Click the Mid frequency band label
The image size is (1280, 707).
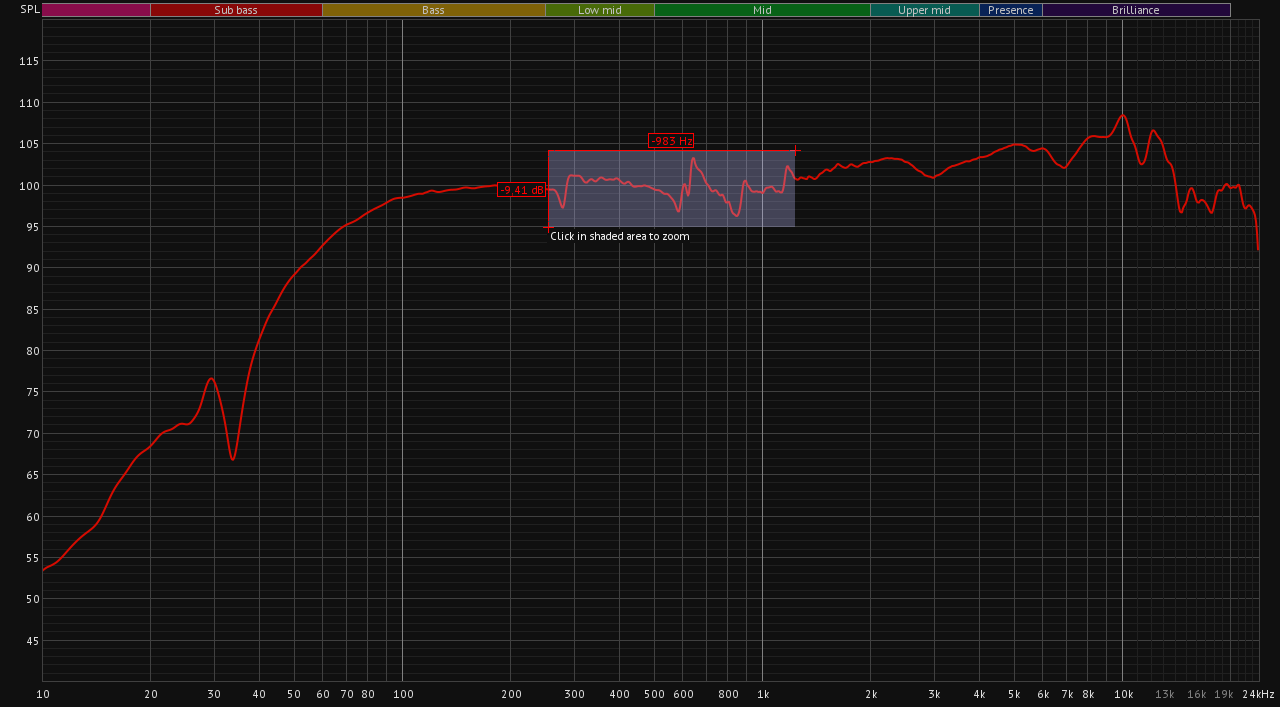(x=762, y=10)
